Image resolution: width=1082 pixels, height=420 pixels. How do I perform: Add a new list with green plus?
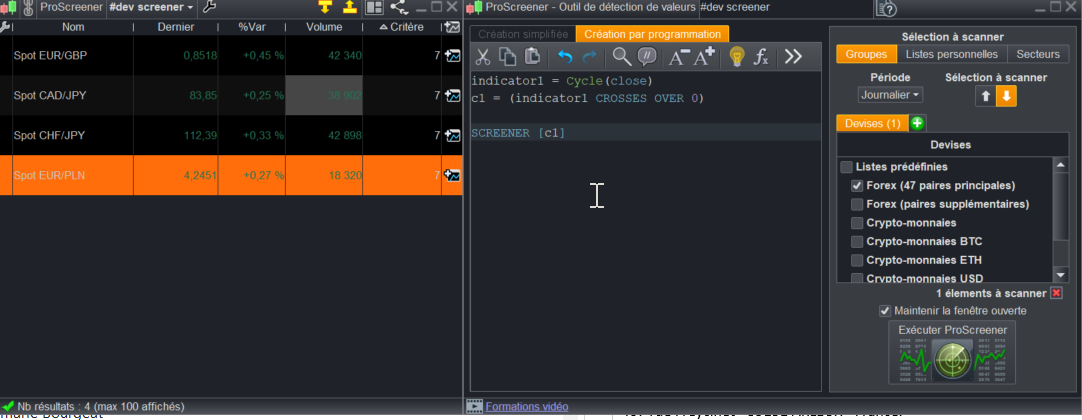click(x=917, y=123)
